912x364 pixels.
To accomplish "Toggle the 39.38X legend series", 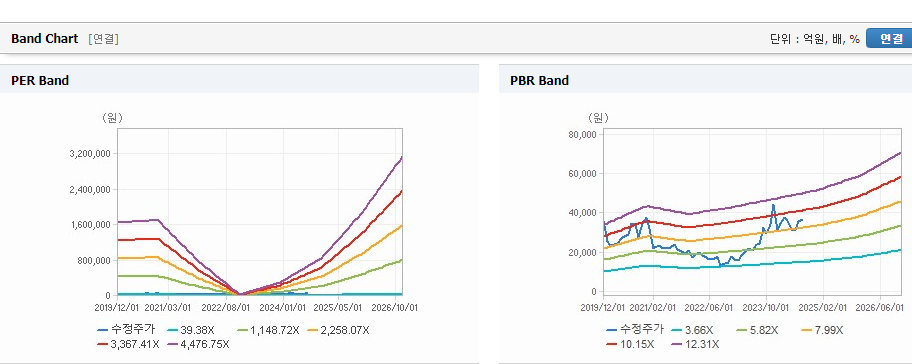I will pos(190,330).
